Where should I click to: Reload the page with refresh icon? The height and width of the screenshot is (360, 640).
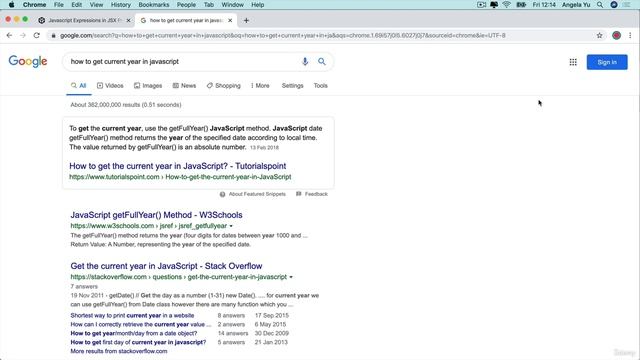point(37,36)
